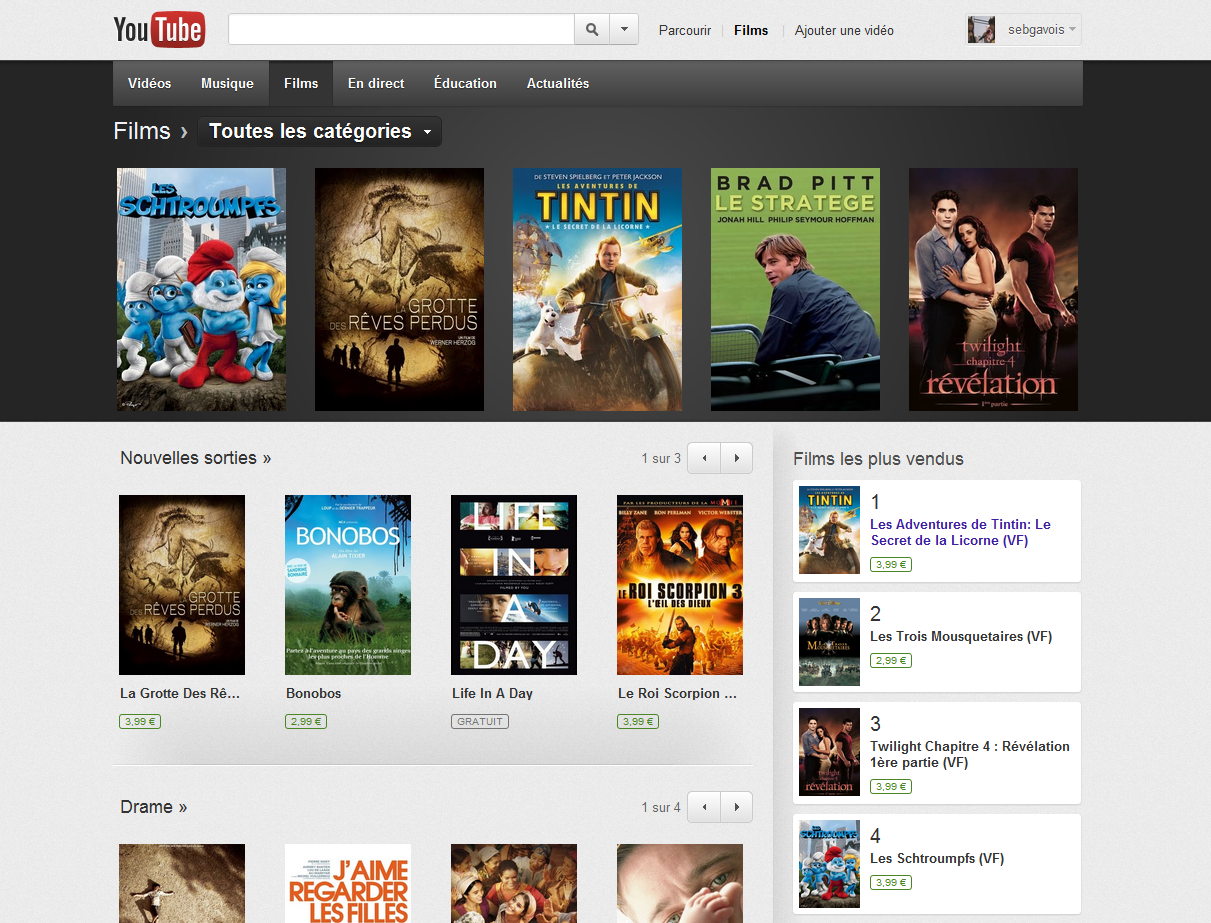Open the fourth Drame poster with face
The width and height of the screenshot is (1211, 923).
(680, 883)
